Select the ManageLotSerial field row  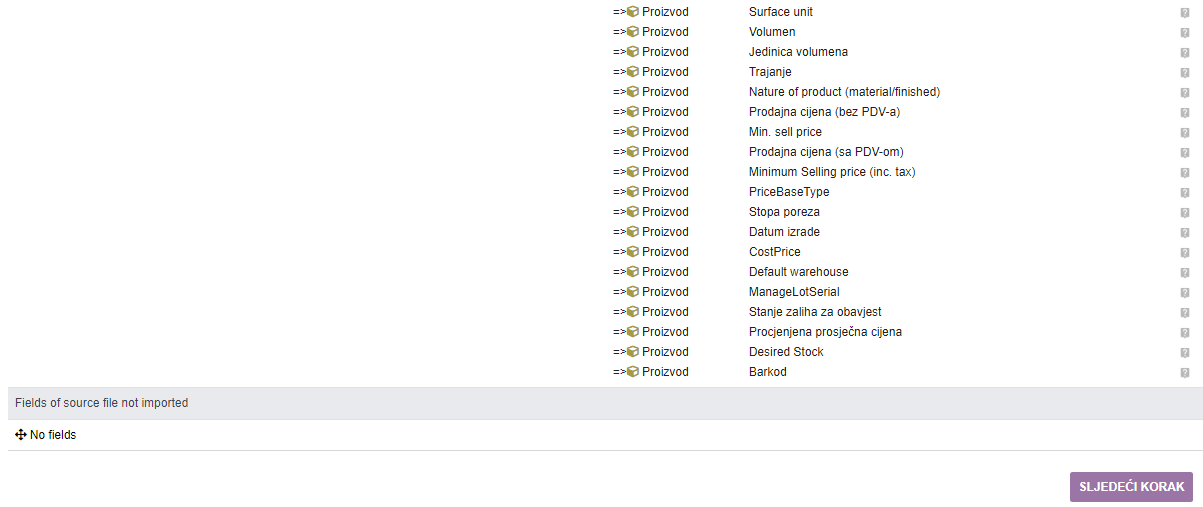pos(794,292)
